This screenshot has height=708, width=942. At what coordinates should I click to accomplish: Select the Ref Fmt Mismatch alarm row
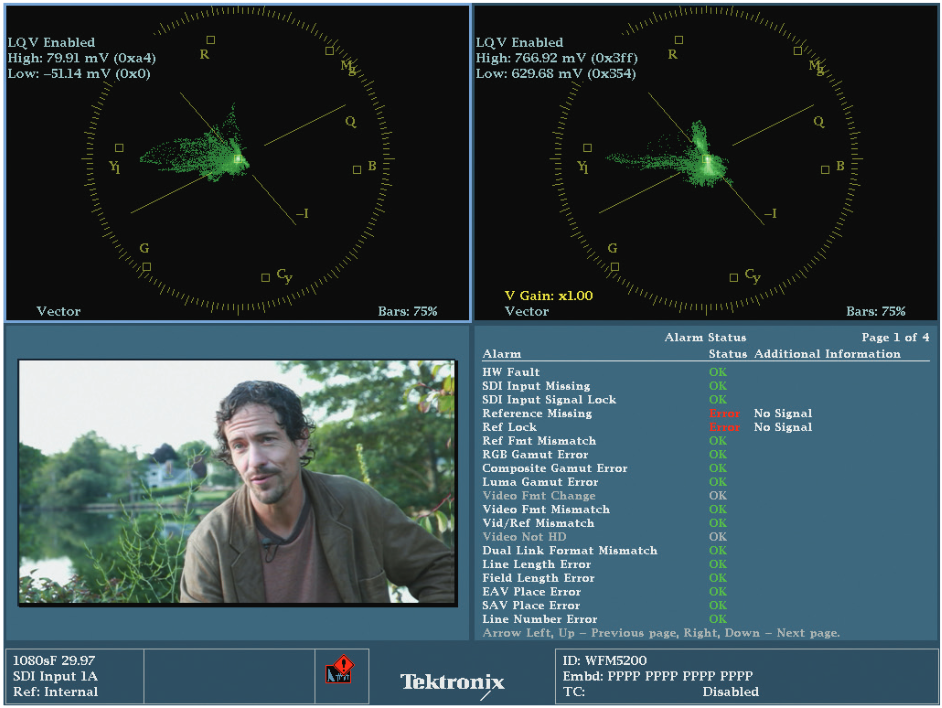(706, 441)
